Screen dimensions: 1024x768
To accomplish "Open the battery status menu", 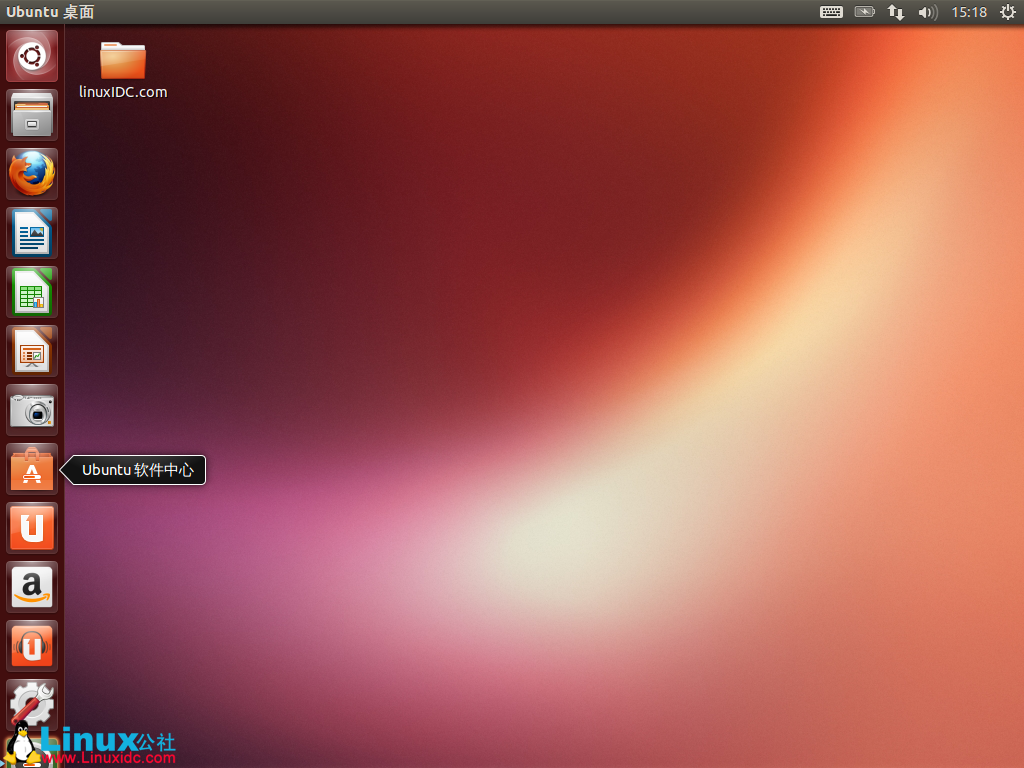I will coord(863,13).
